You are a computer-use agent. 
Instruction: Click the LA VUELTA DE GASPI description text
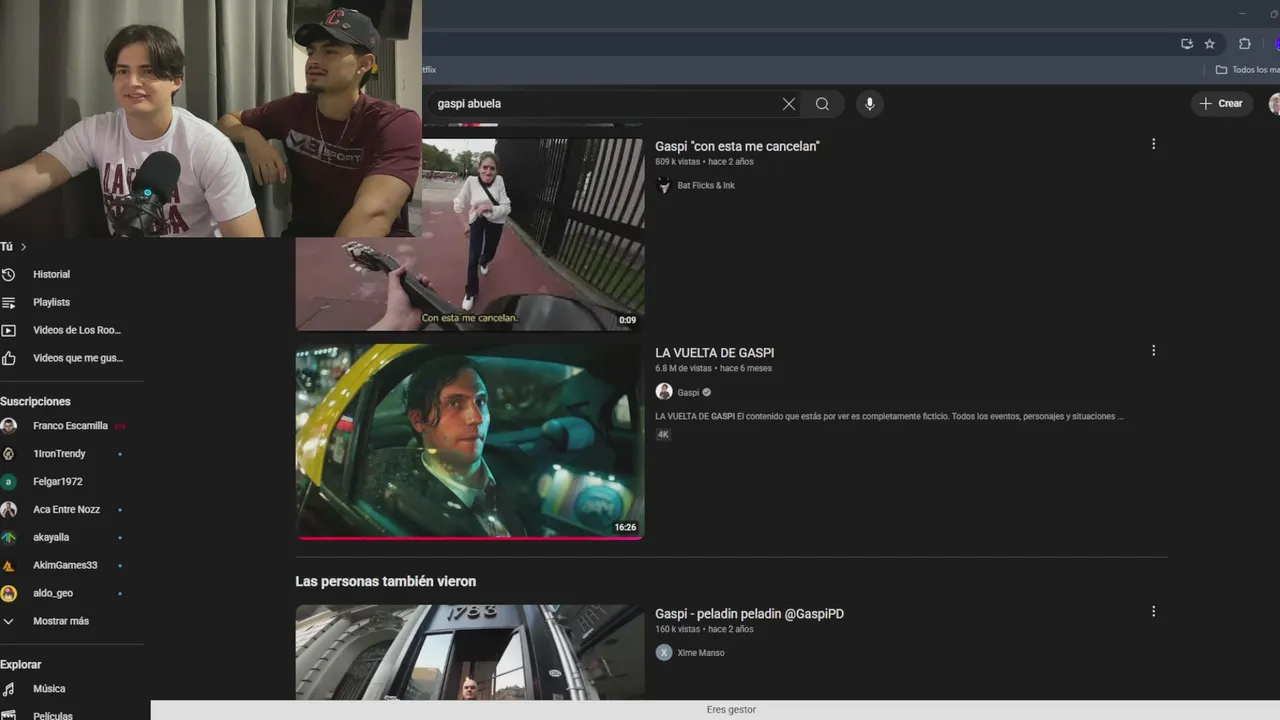[x=889, y=416]
